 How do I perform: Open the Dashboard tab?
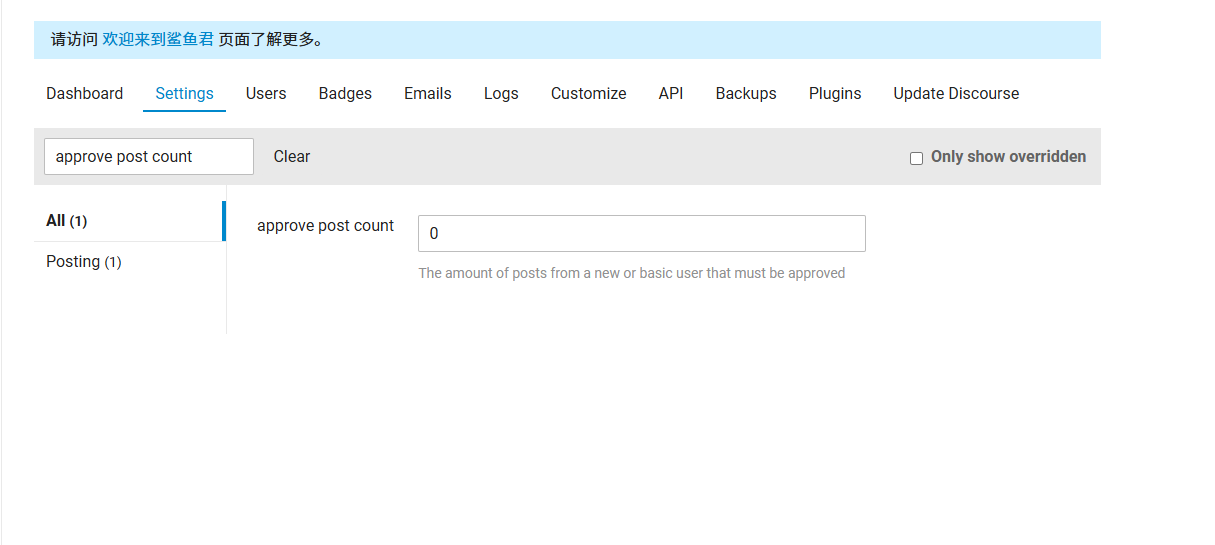tap(84, 93)
